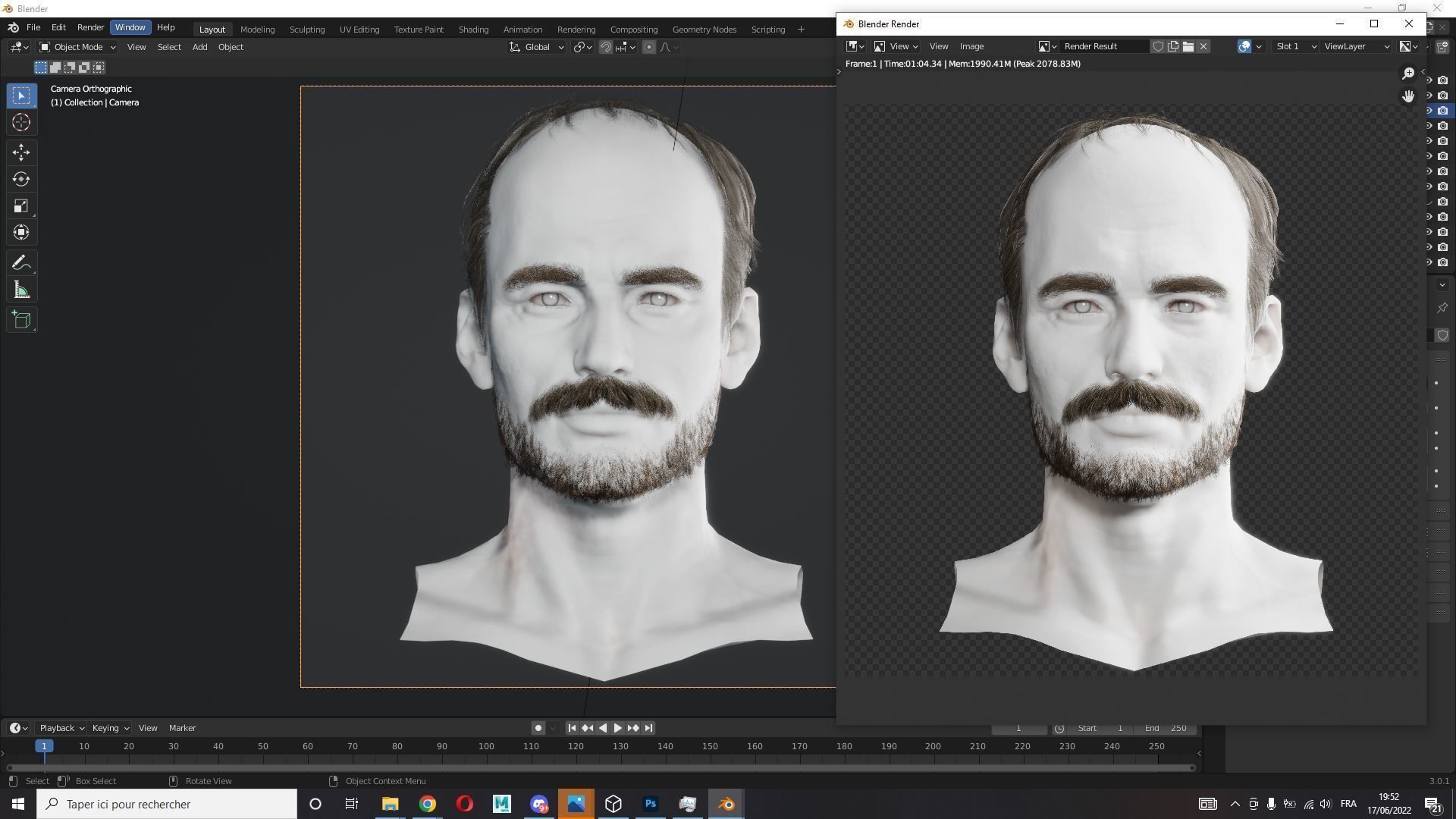Image resolution: width=1456 pixels, height=819 pixels.
Task: Open an image using the folder icon
Action: click(1188, 46)
